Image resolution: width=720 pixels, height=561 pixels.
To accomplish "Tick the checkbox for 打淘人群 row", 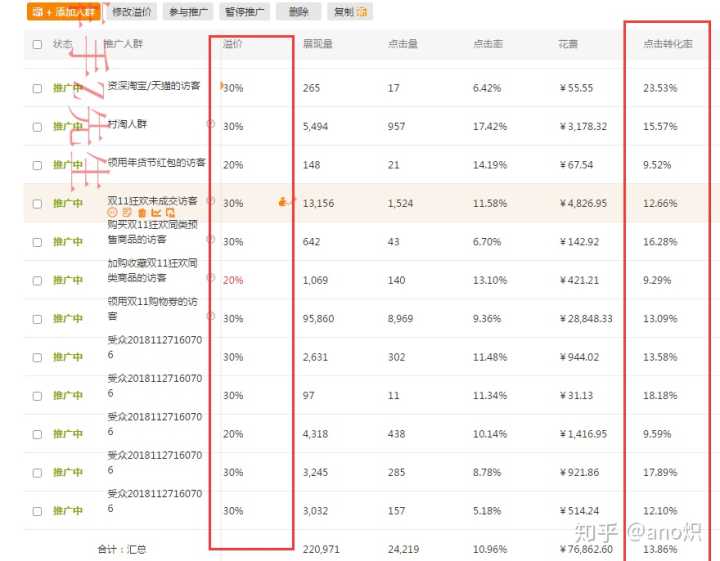I will (37, 127).
